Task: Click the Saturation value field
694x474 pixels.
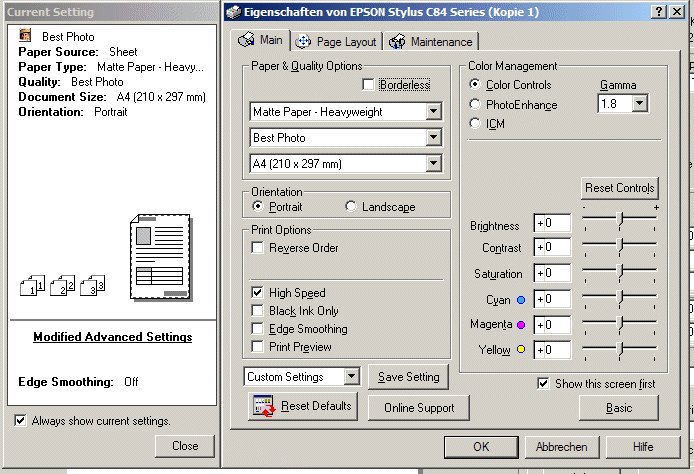Action: pyautogui.click(x=552, y=273)
